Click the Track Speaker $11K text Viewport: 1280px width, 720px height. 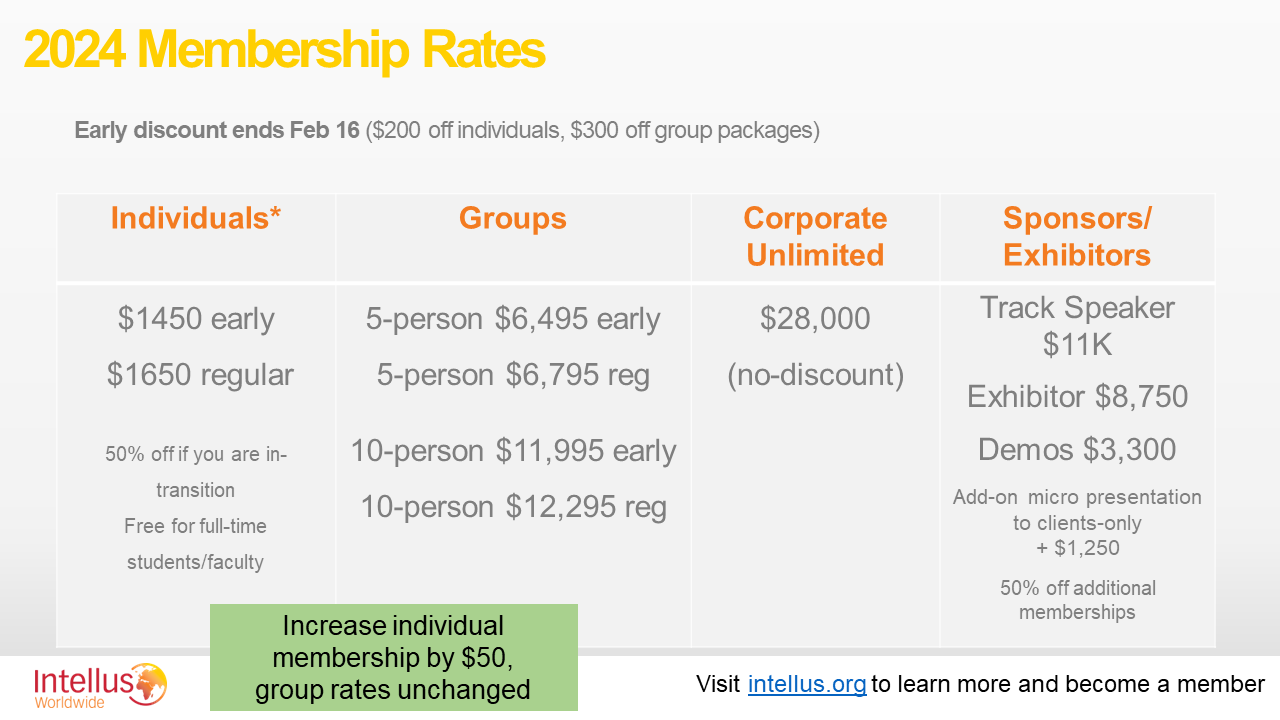coord(1077,326)
